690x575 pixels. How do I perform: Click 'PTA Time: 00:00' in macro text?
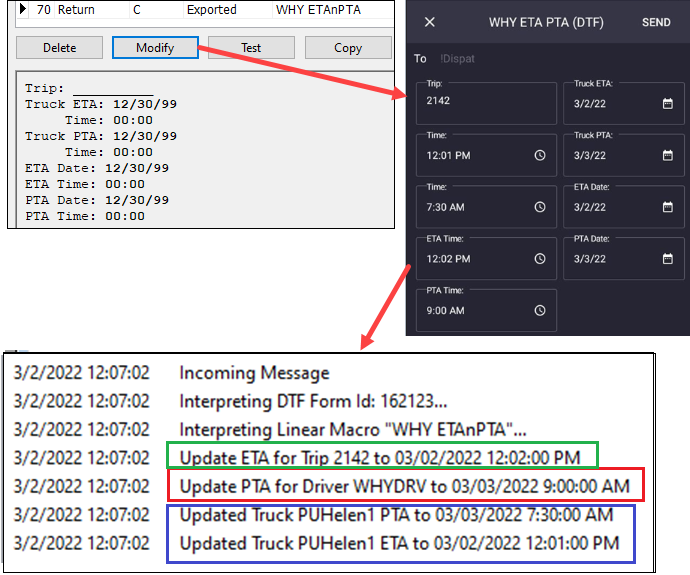[x=85, y=216]
